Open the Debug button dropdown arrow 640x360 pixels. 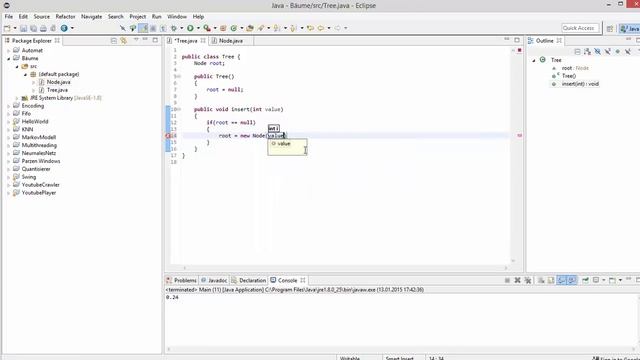point(182,28)
